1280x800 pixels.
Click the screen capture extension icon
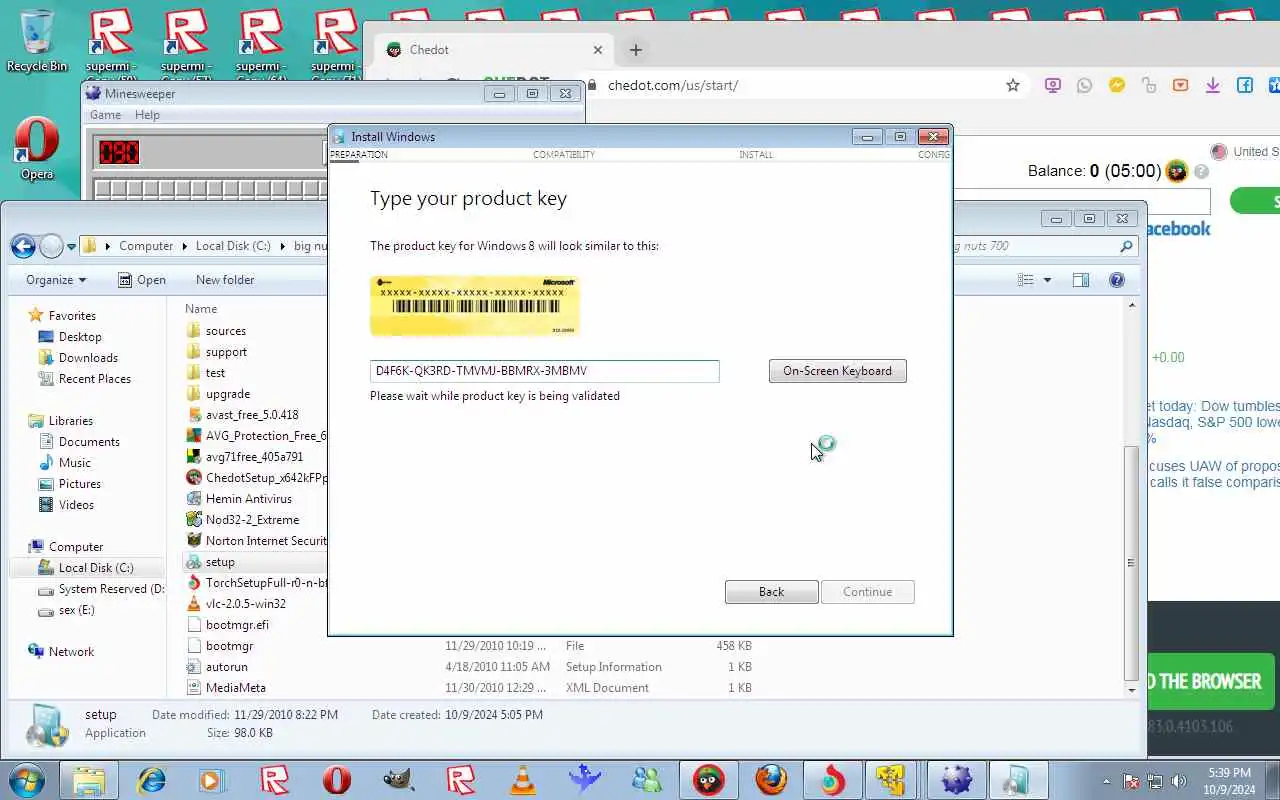tap(1053, 85)
